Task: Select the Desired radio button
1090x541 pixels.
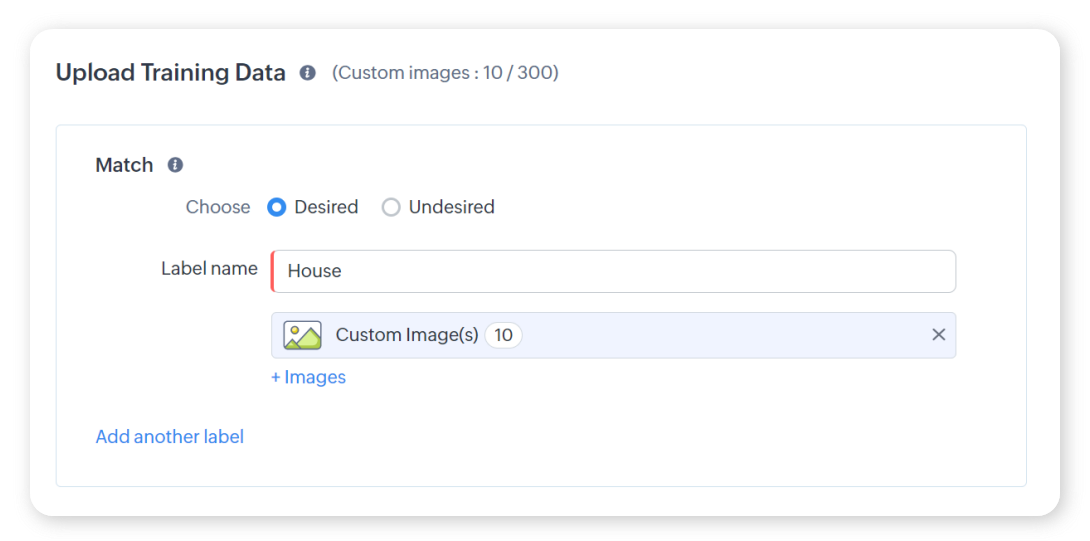Action: tap(277, 207)
